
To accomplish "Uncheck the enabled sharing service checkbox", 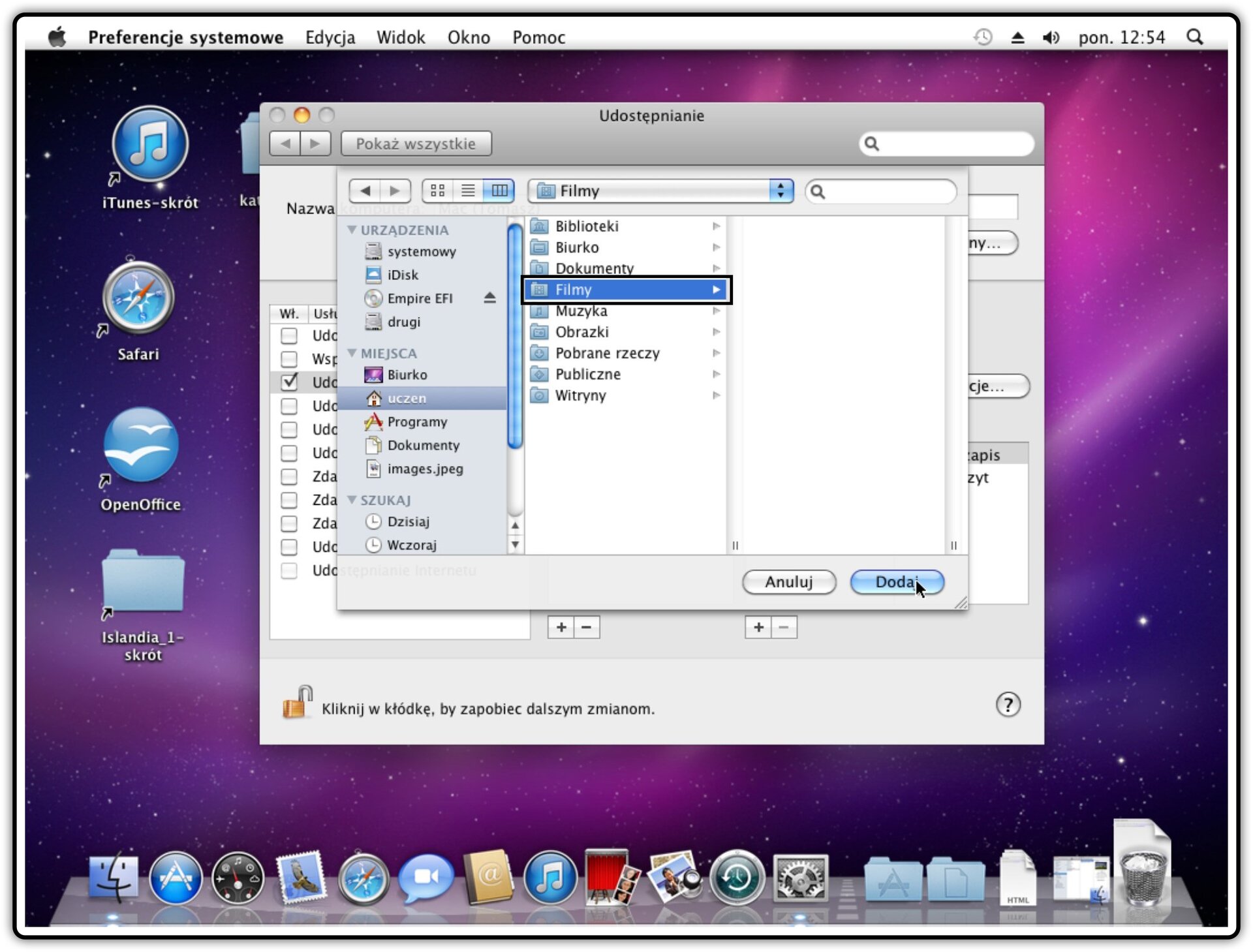I will click(289, 382).
